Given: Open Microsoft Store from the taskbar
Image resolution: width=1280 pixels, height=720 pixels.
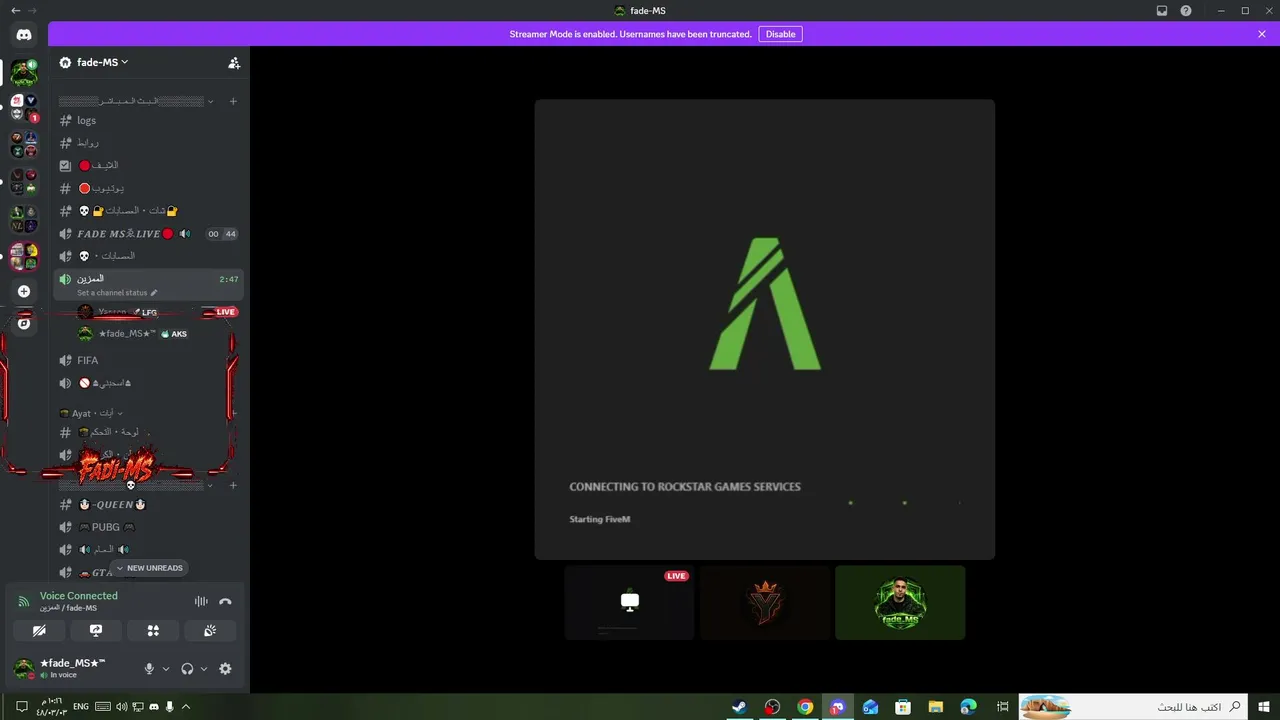Looking at the screenshot, I should [x=903, y=707].
